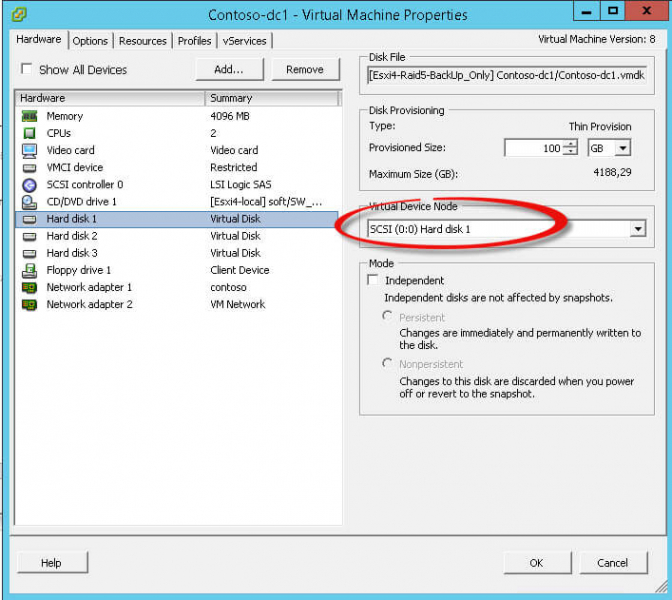This screenshot has height=600, width=672.
Task: Enable the Show All Devices checkbox
Action: 26,70
